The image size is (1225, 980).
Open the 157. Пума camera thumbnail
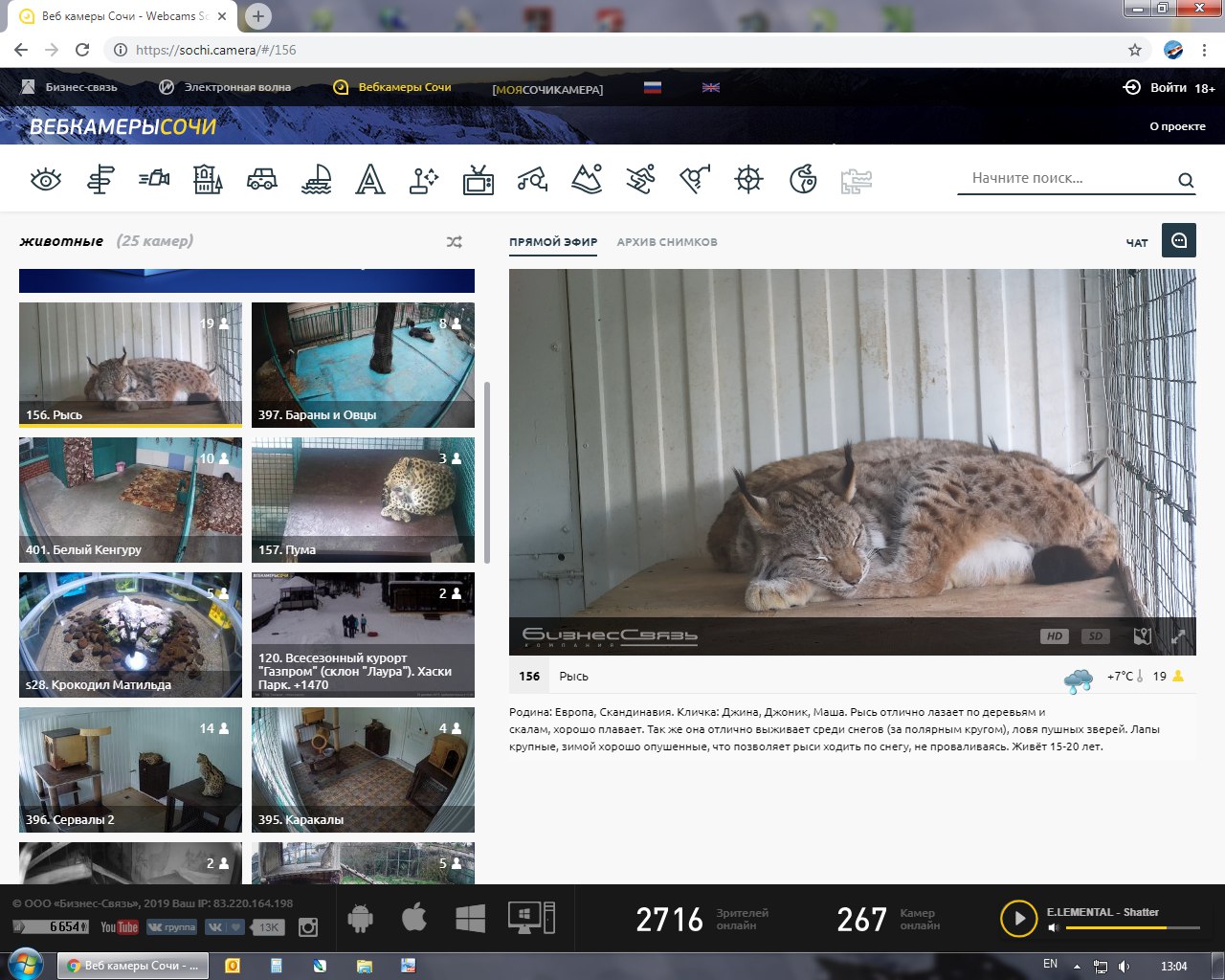click(363, 500)
